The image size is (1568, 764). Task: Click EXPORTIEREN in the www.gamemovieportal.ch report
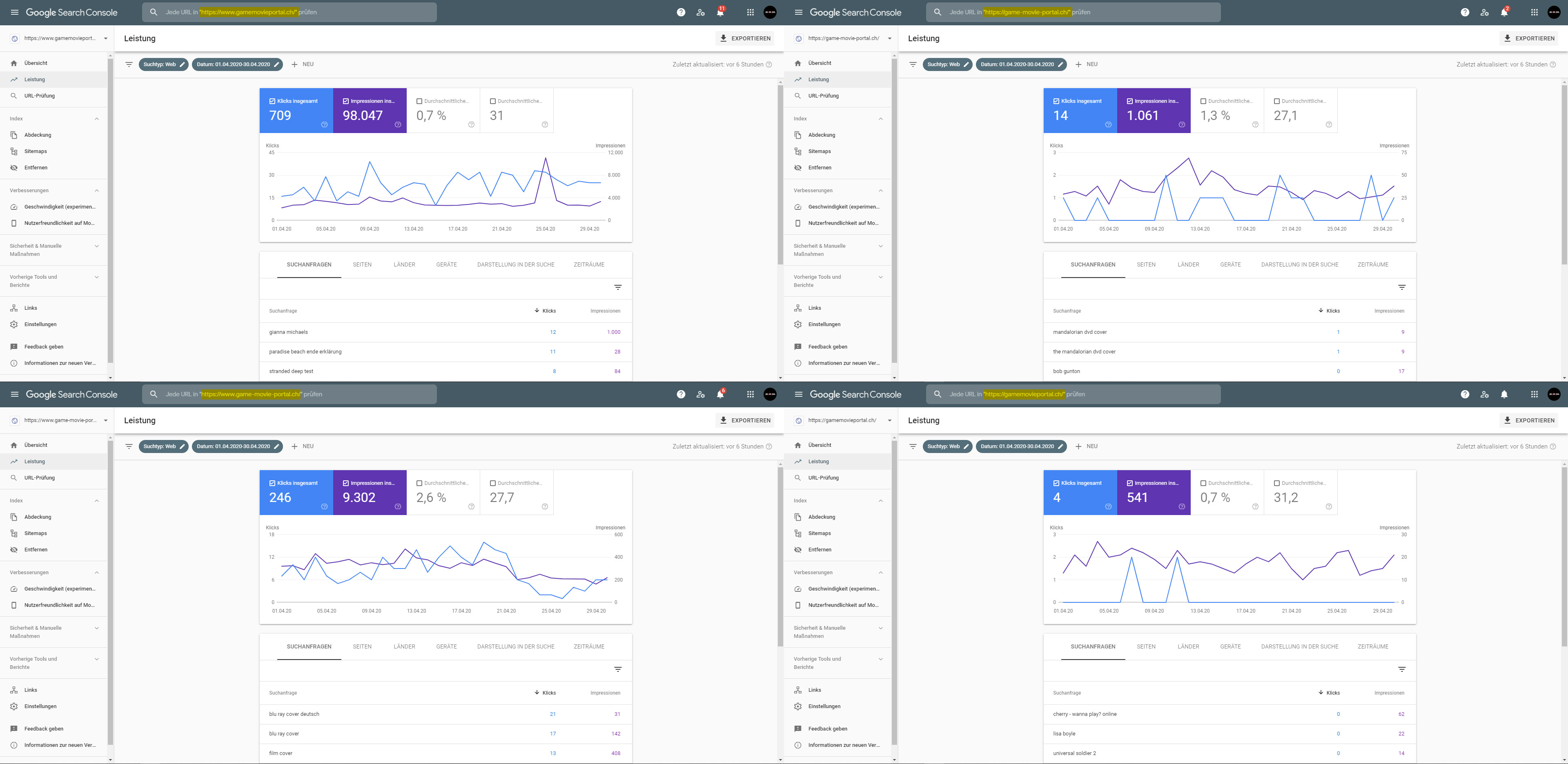tap(745, 38)
